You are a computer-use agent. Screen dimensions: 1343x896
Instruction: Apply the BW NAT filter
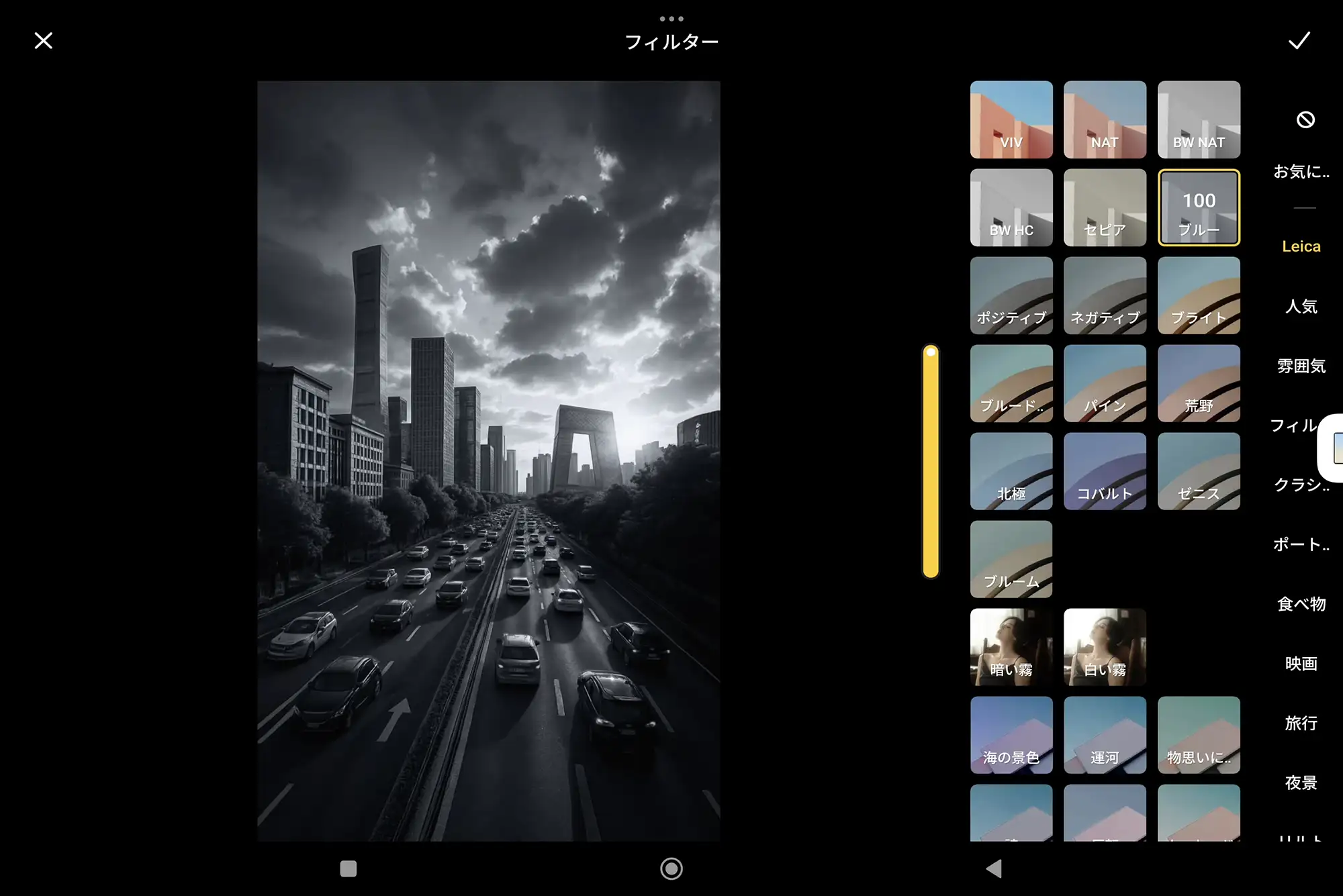pyautogui.click(x=1198, y=120)
